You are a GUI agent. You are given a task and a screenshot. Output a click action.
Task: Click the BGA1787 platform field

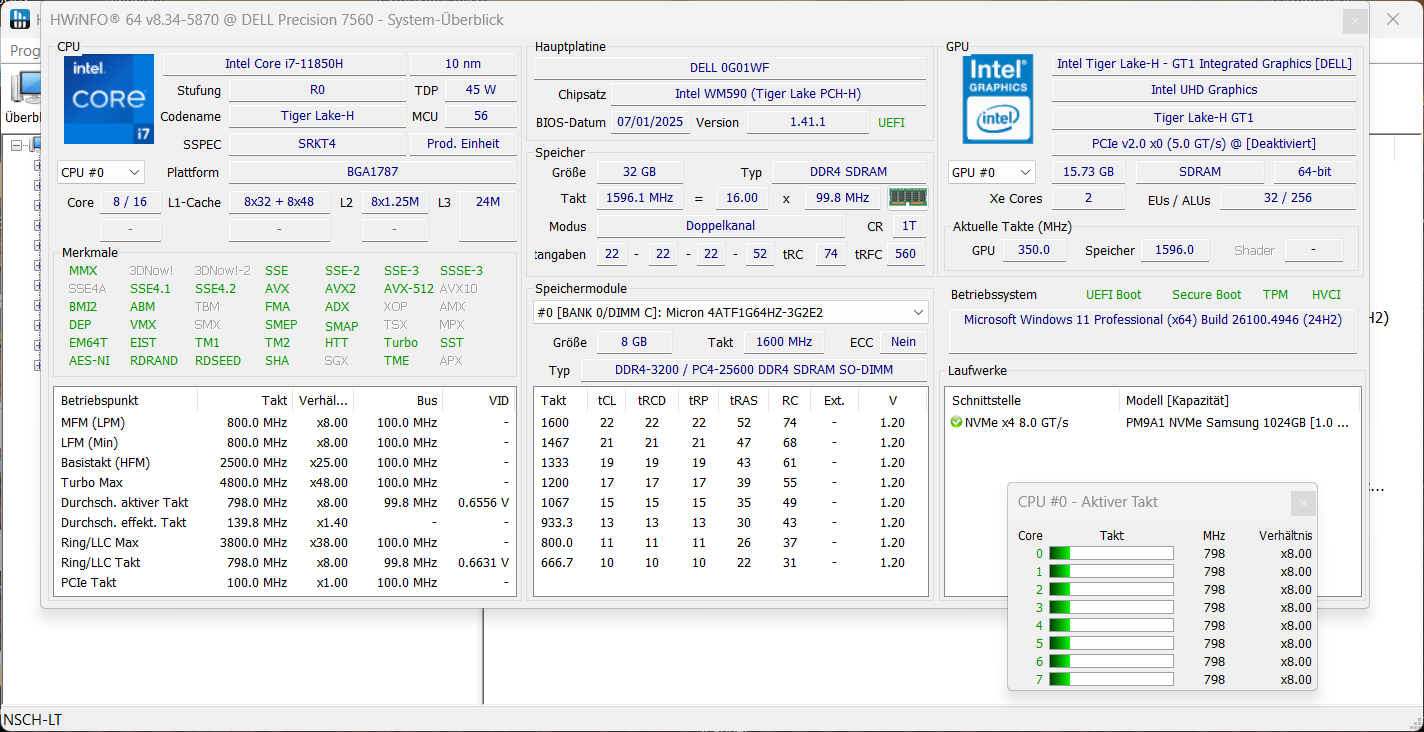pos(372,172)
